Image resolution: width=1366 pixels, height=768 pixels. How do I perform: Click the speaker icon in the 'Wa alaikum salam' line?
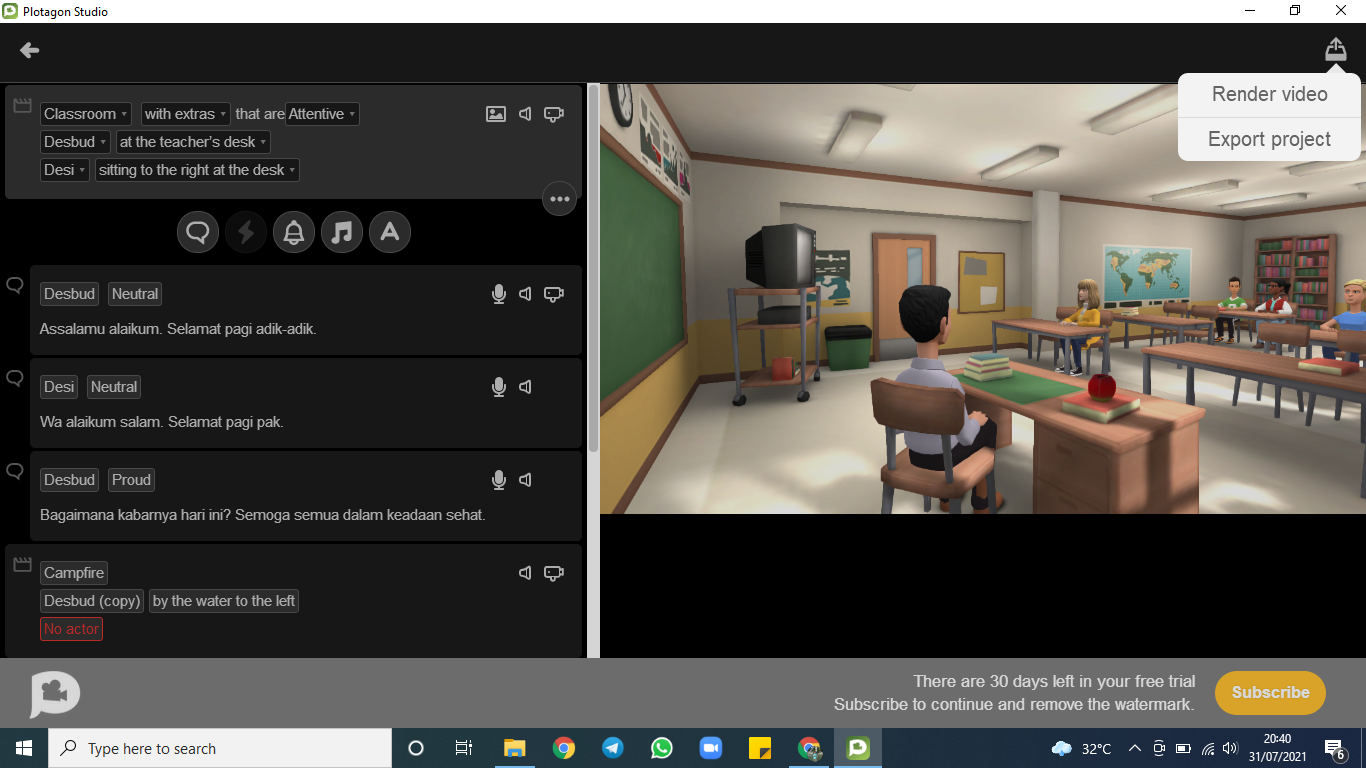[525, 387]
